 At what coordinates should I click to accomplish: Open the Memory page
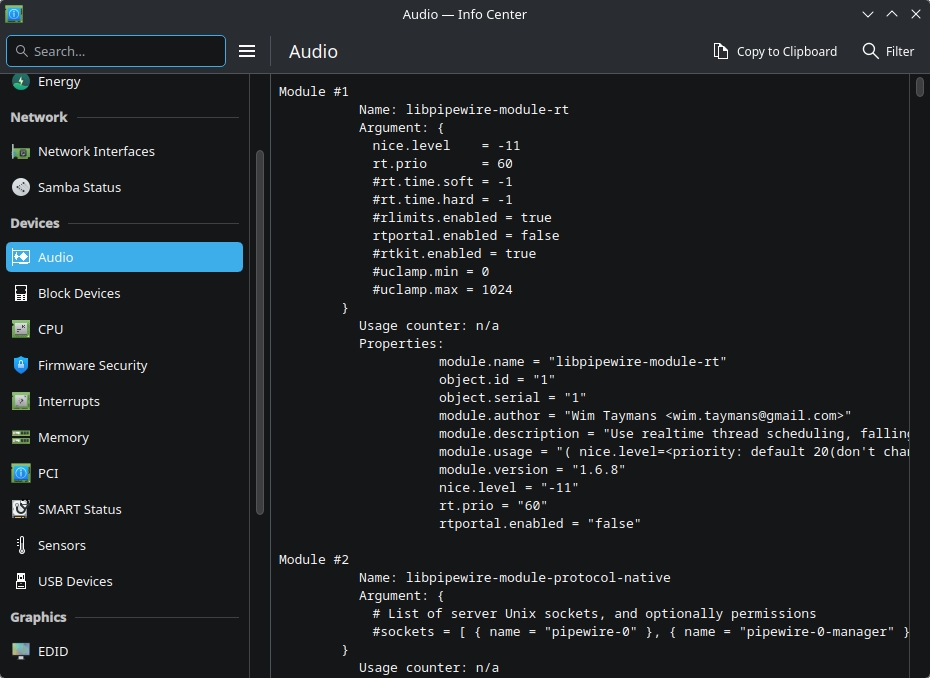125,437
